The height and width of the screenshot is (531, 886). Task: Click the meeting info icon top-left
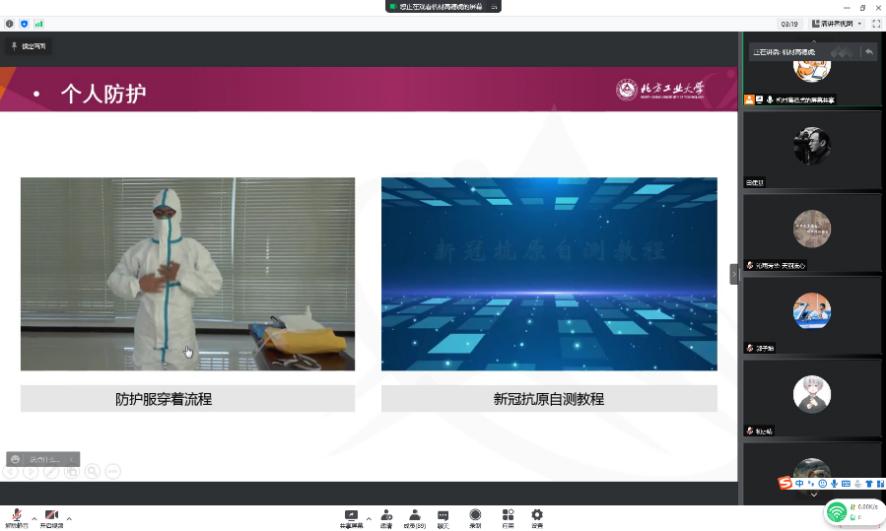click(10, 23)
